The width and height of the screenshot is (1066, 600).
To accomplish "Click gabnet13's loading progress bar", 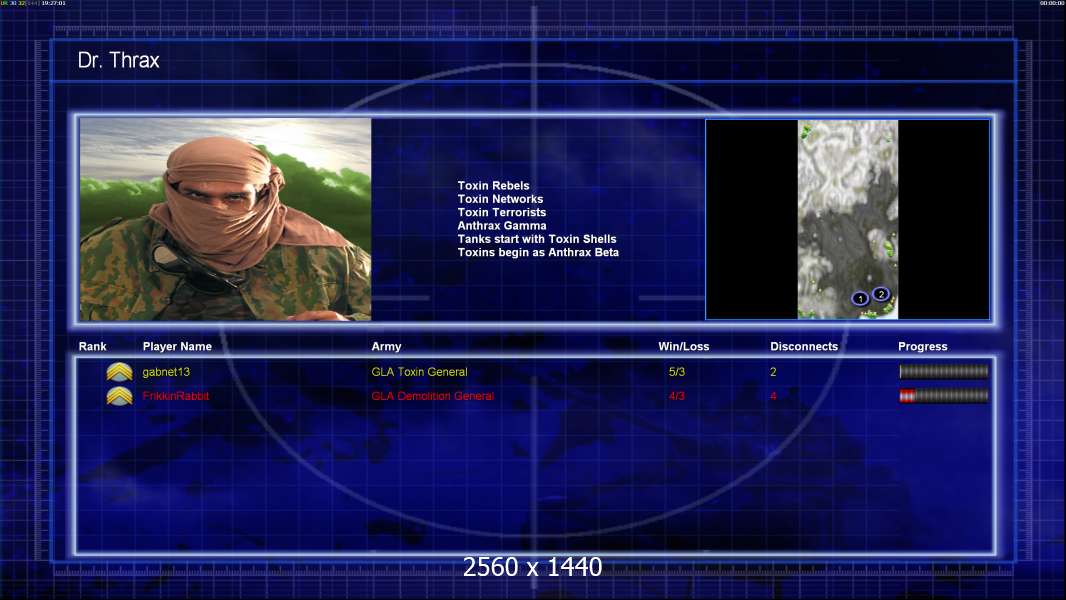I will (x=944, y=371).
